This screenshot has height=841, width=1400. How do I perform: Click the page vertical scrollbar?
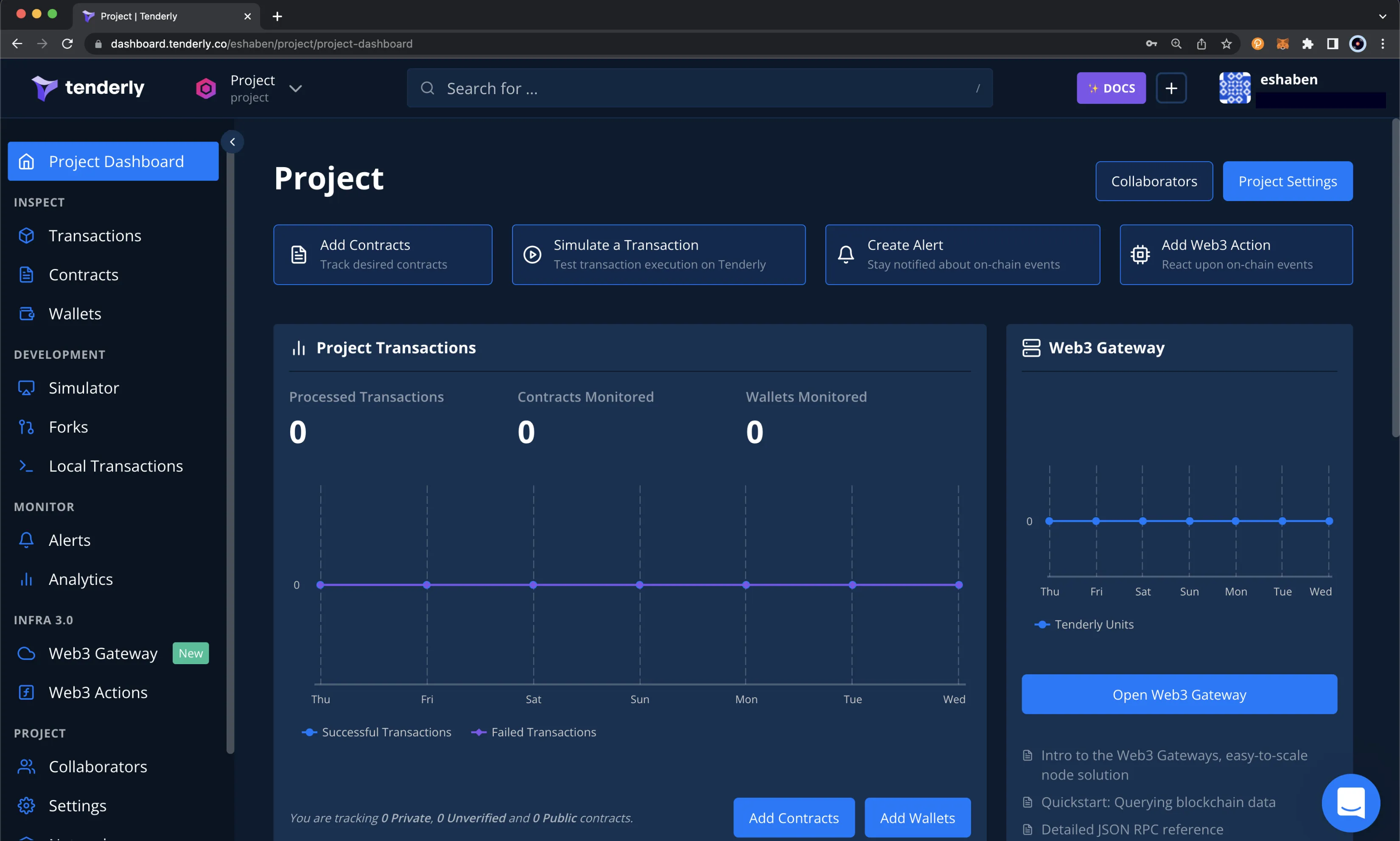[x=1395, y=278]
